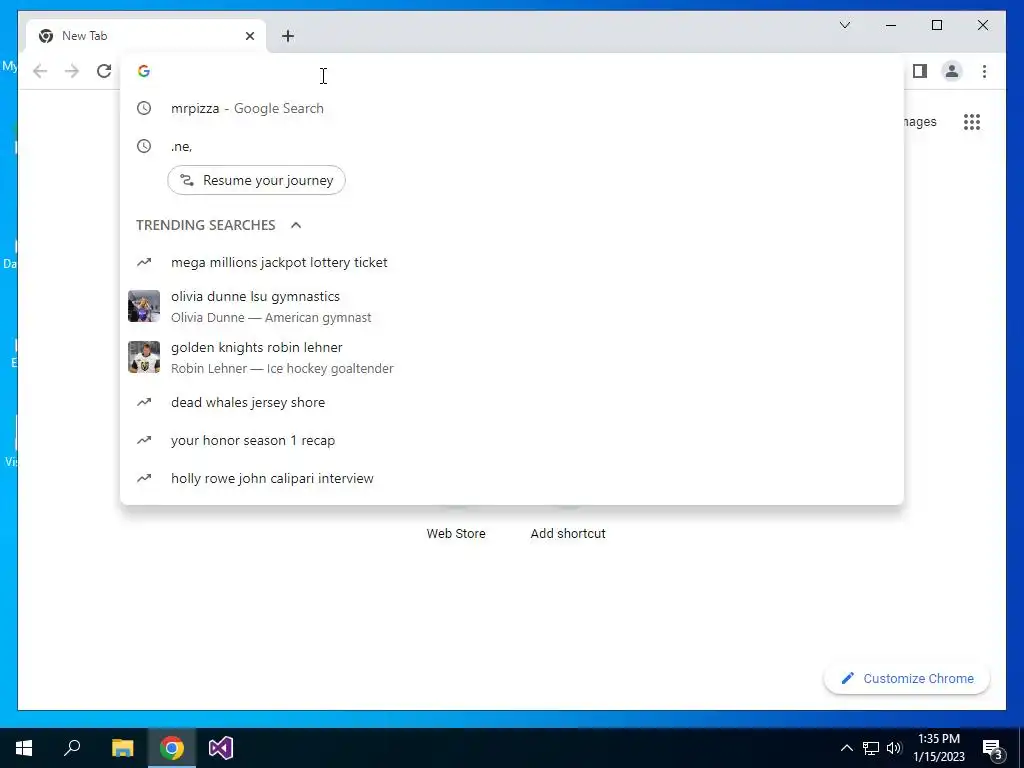Screen dimensions: 1024x768
Task: Open Visual Studio from taskbar
Action: click(x=221, y=748)
